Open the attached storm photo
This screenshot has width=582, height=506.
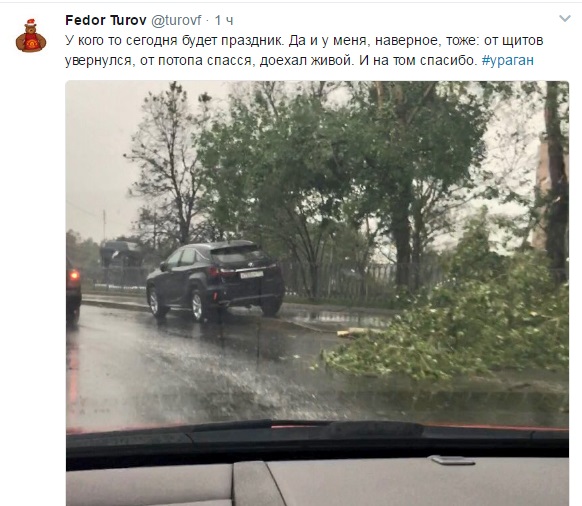(317, 293)
